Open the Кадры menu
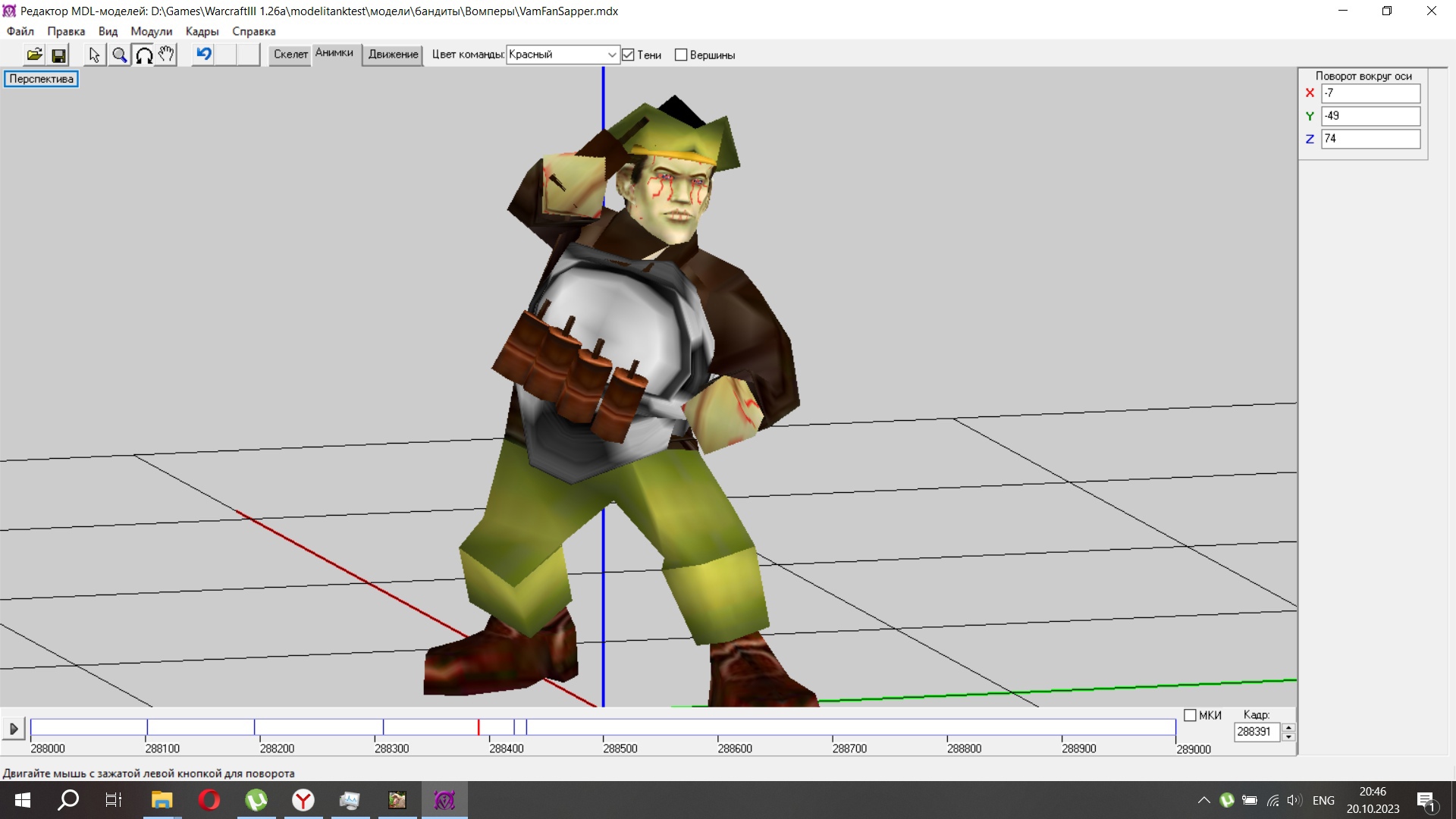Screen dimensions: 1456x819 point(202,31)
